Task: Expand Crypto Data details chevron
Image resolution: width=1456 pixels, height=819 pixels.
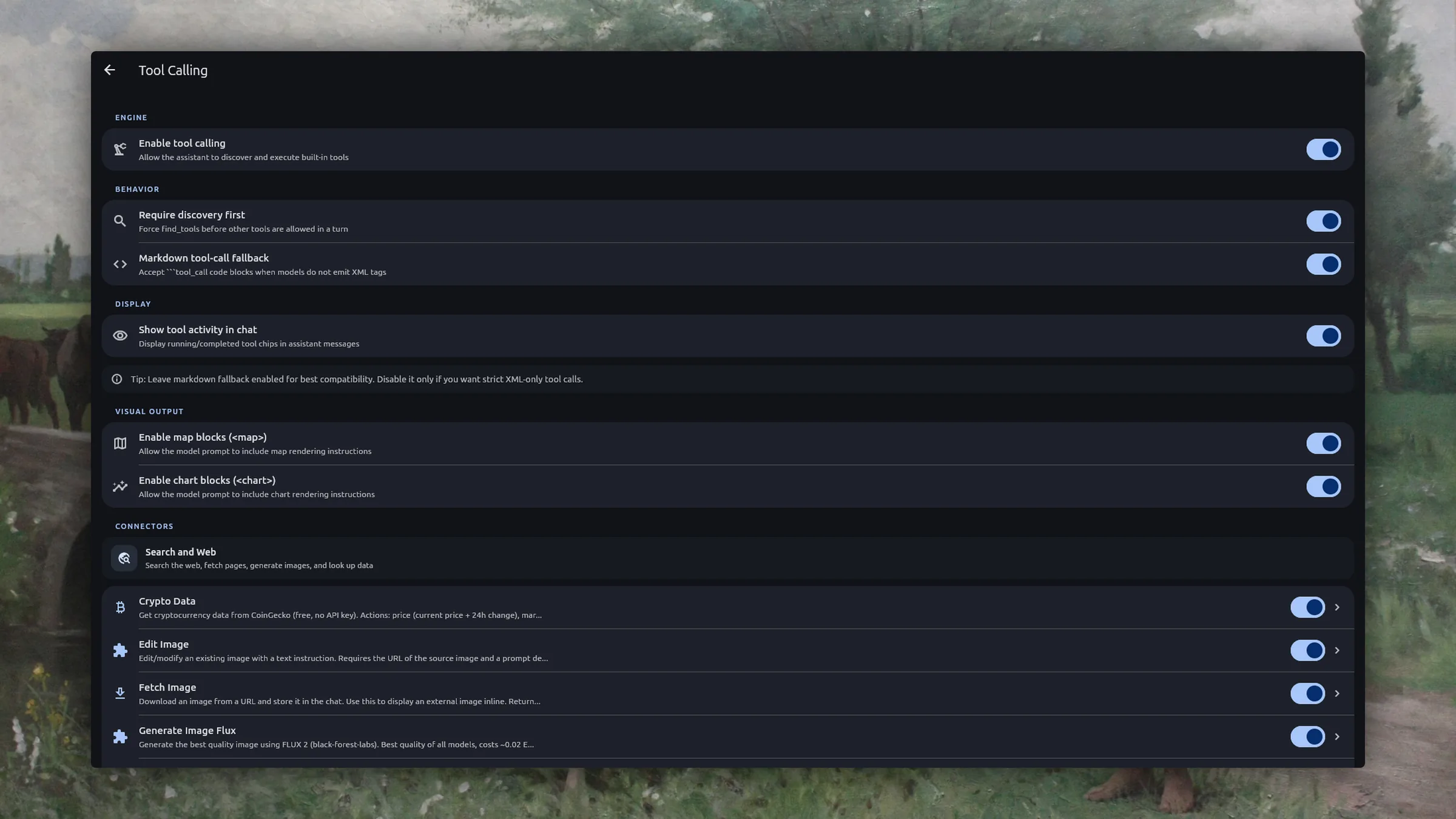Action: tap(1337, 607)
